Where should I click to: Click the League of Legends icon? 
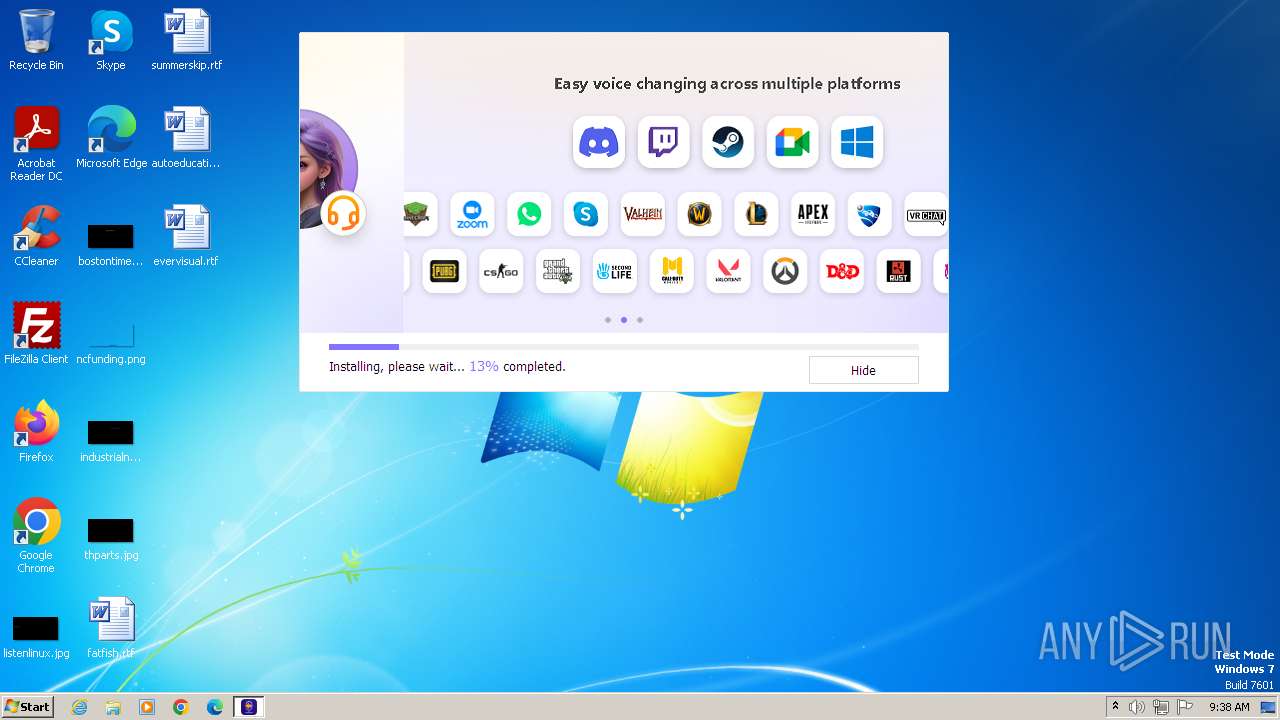pyautogui.click(x=756, y=214)
